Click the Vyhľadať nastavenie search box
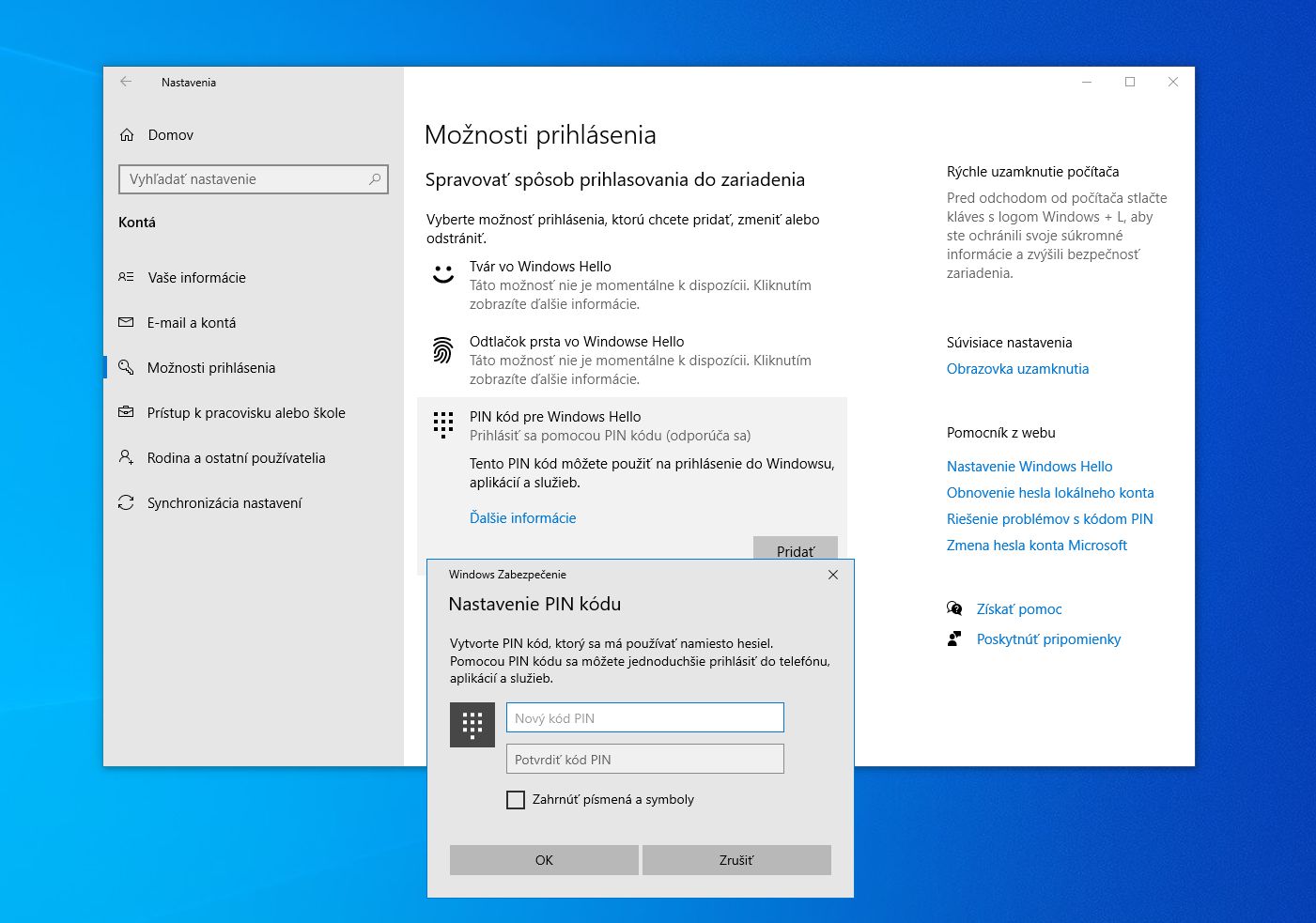This screenshot has width=1316, height=923. pyautogui.click(x=254, y=178)
